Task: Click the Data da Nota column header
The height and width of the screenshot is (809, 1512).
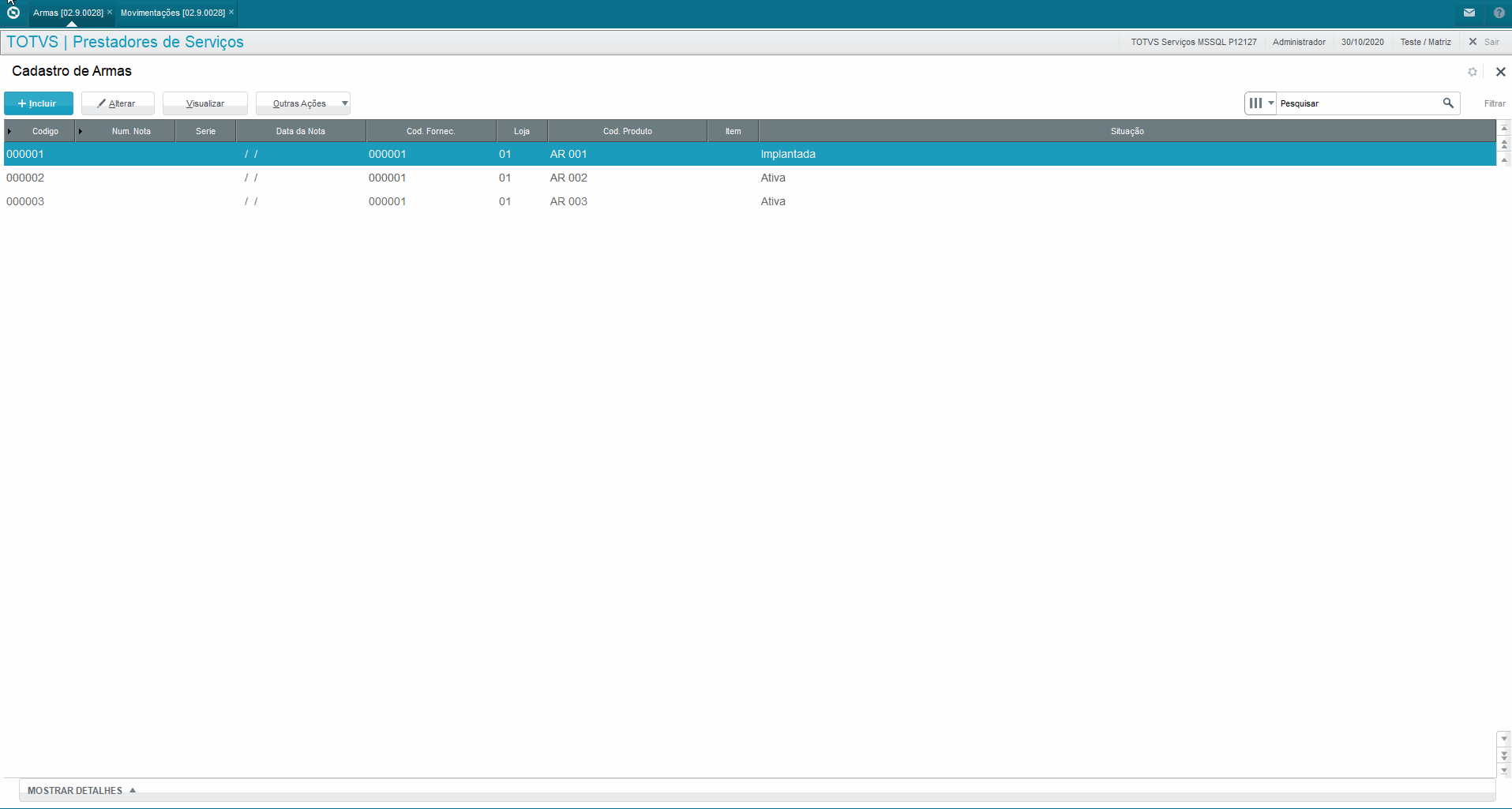Action: coord(301,131)
